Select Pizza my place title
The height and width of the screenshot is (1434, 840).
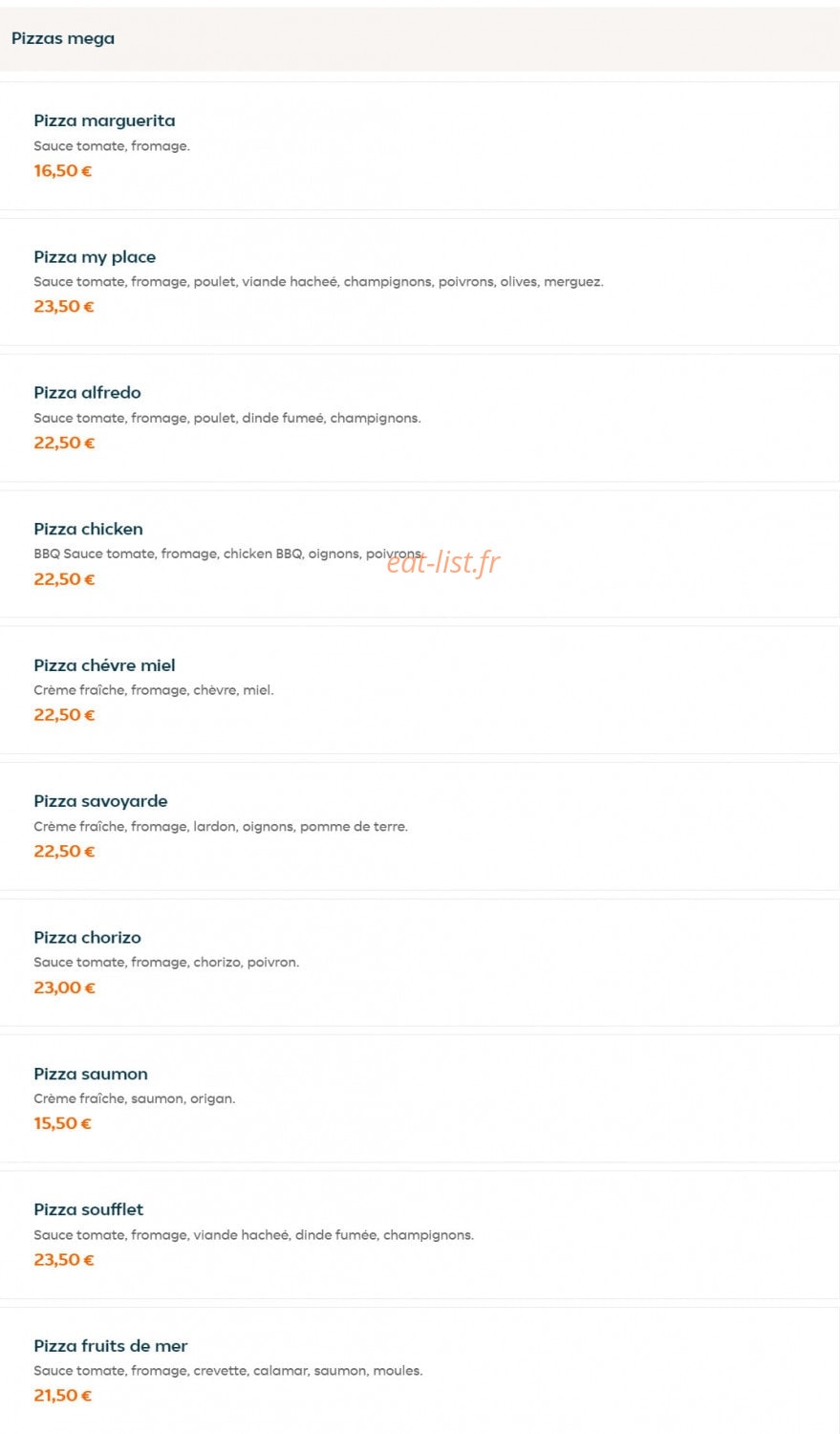[95, 256]
